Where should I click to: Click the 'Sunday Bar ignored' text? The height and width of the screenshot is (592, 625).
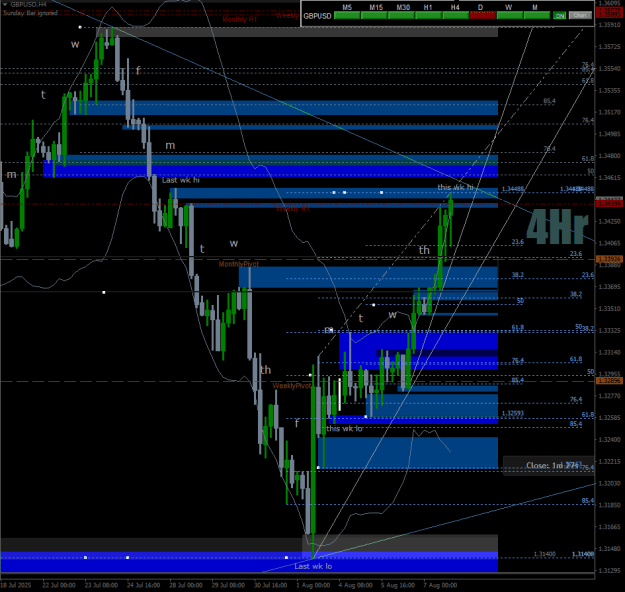click(31, 13)
